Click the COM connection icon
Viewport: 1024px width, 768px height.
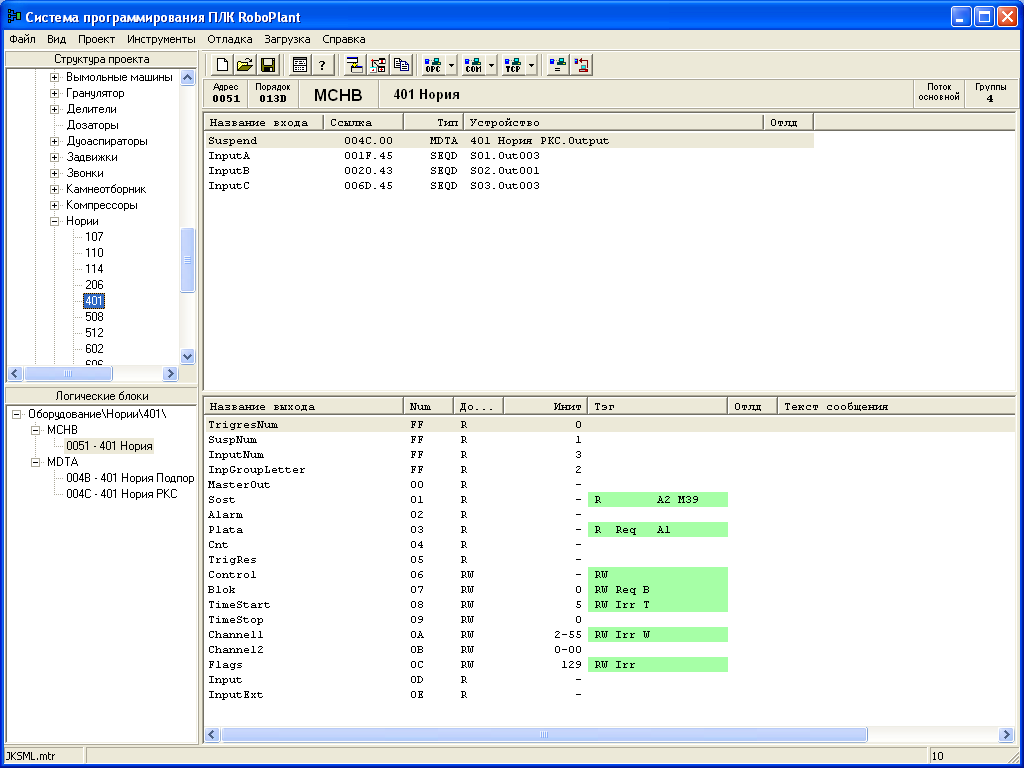click(x=473, y=65)
